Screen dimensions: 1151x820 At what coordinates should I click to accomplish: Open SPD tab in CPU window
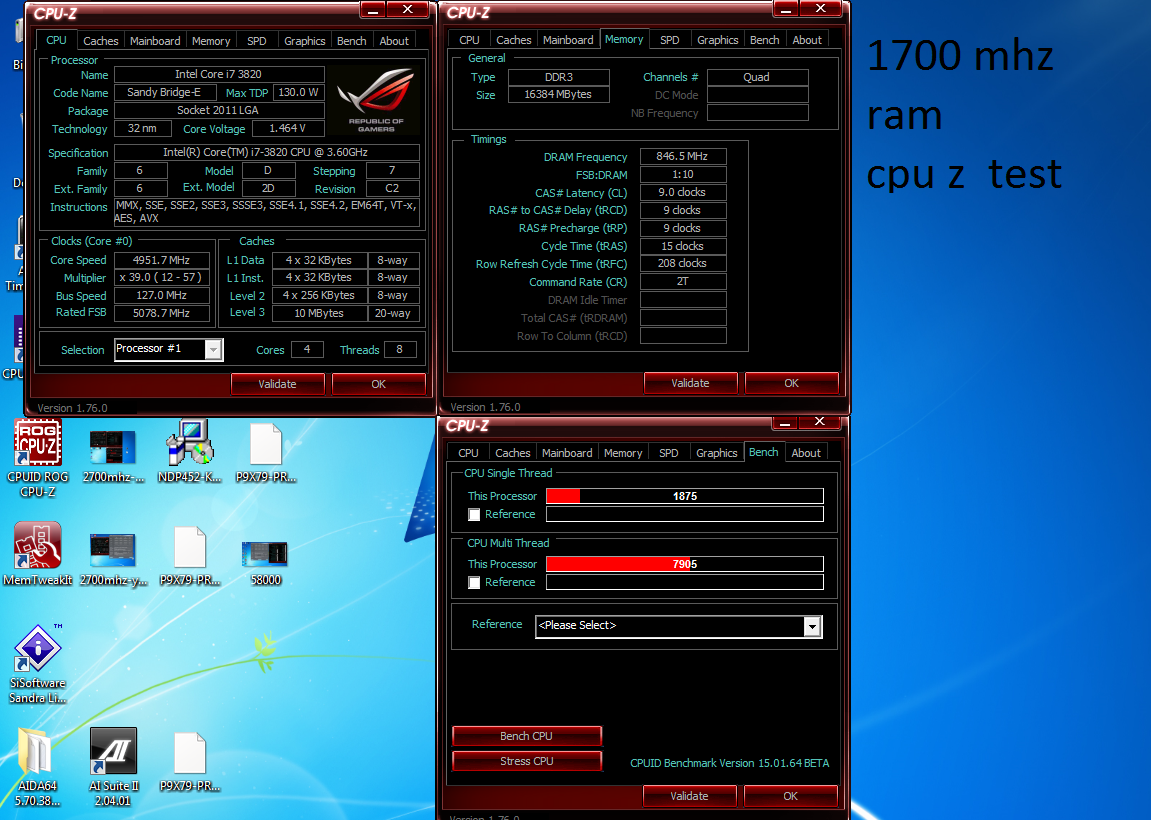(x=256, y=41)
